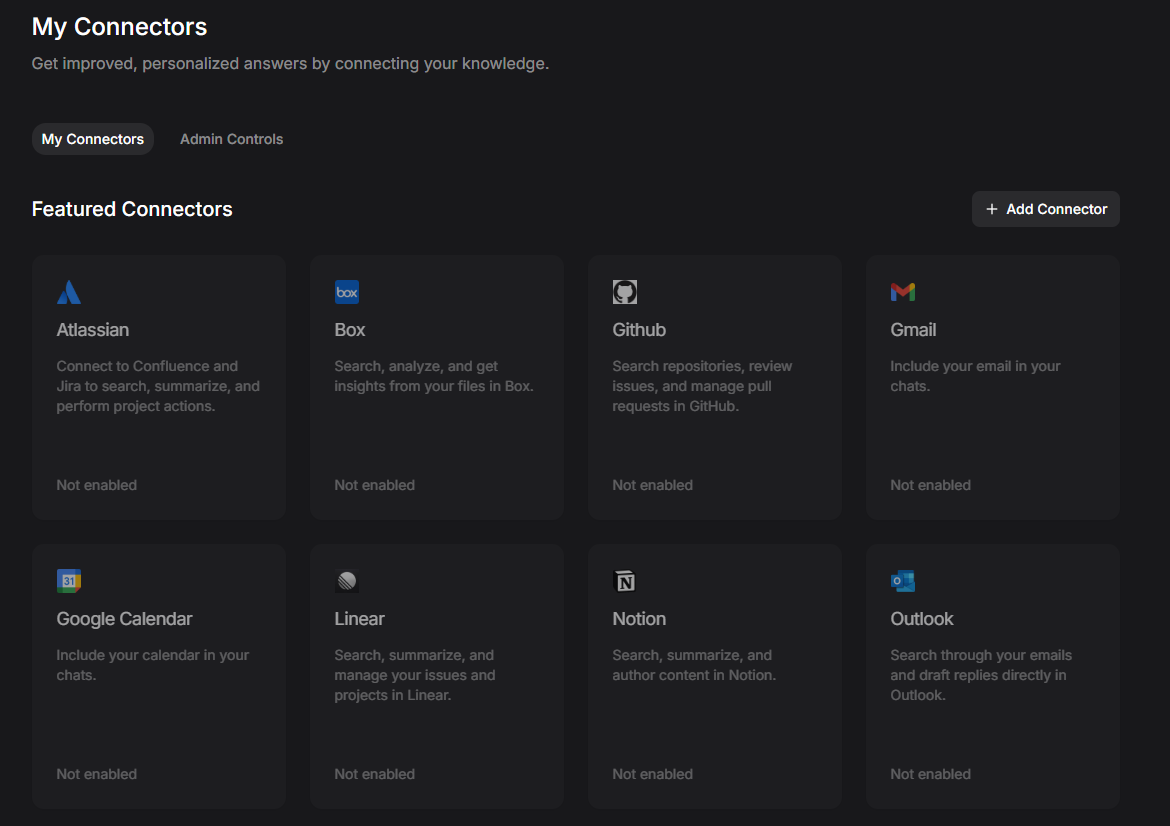Open the Google Calendar connector title
Screen dimensions: 1170x826
pyautogui.click(x=125, y=619)
